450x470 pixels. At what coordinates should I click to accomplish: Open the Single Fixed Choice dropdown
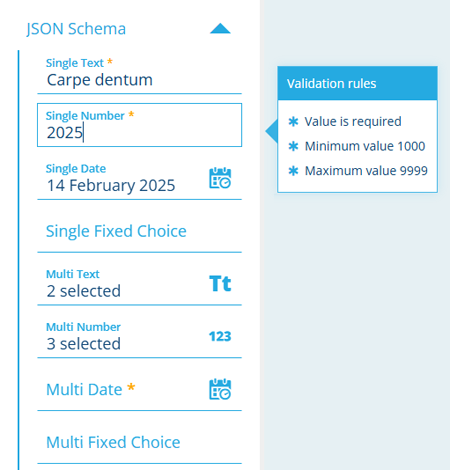(139, 231)
